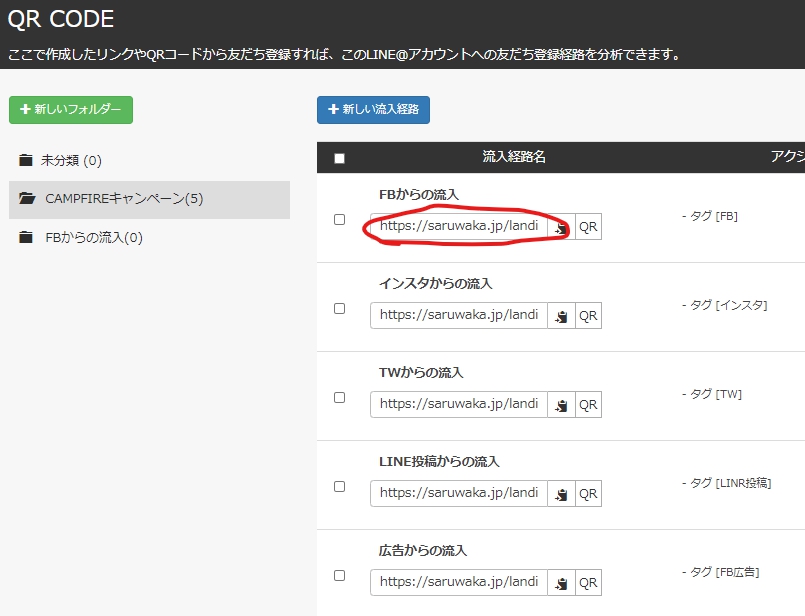
Task: Select the URL field for FBからの流入
Action: pos(459,226)
